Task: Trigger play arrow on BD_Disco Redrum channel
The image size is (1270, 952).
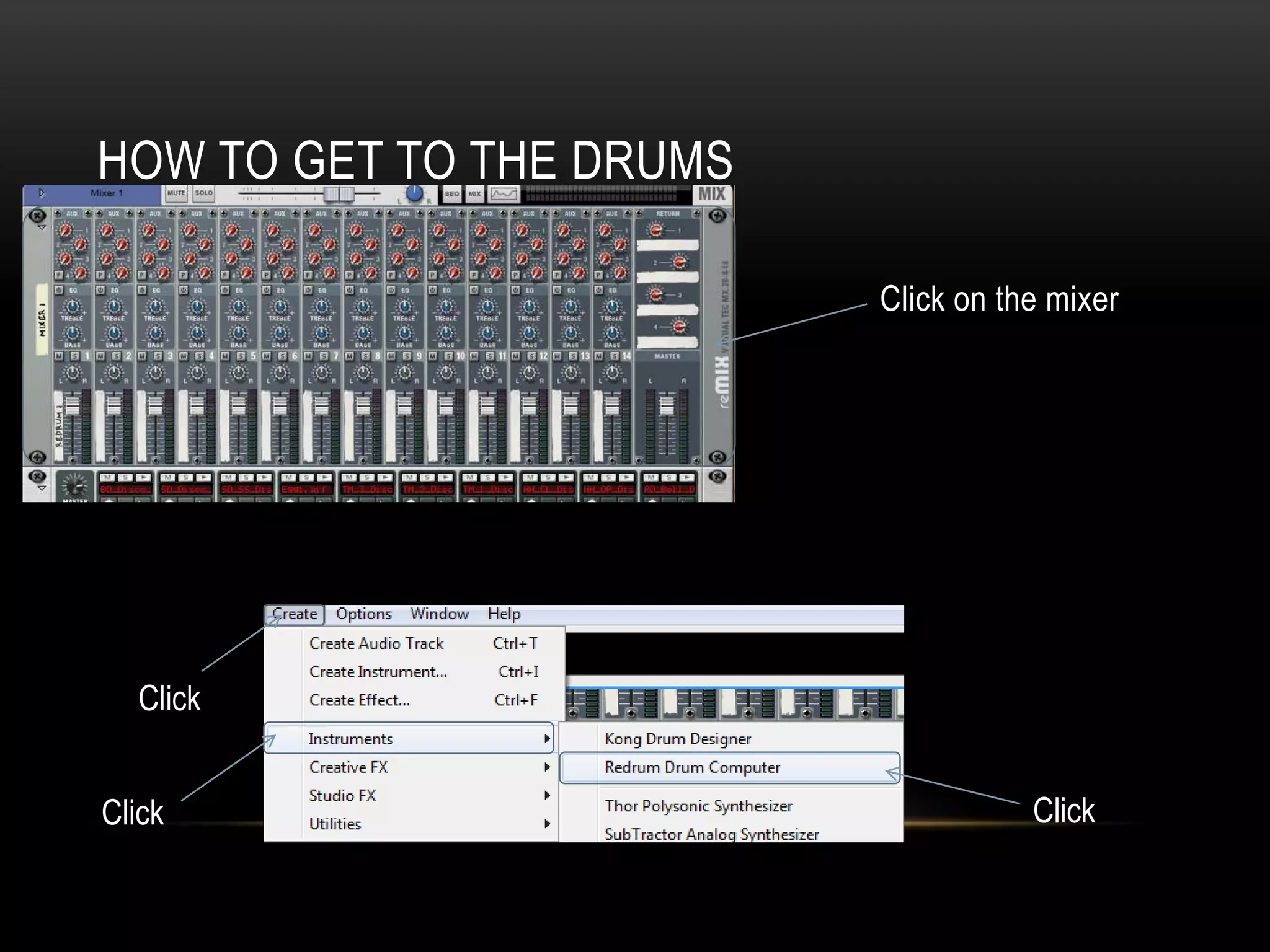Action: pos(143,477)
